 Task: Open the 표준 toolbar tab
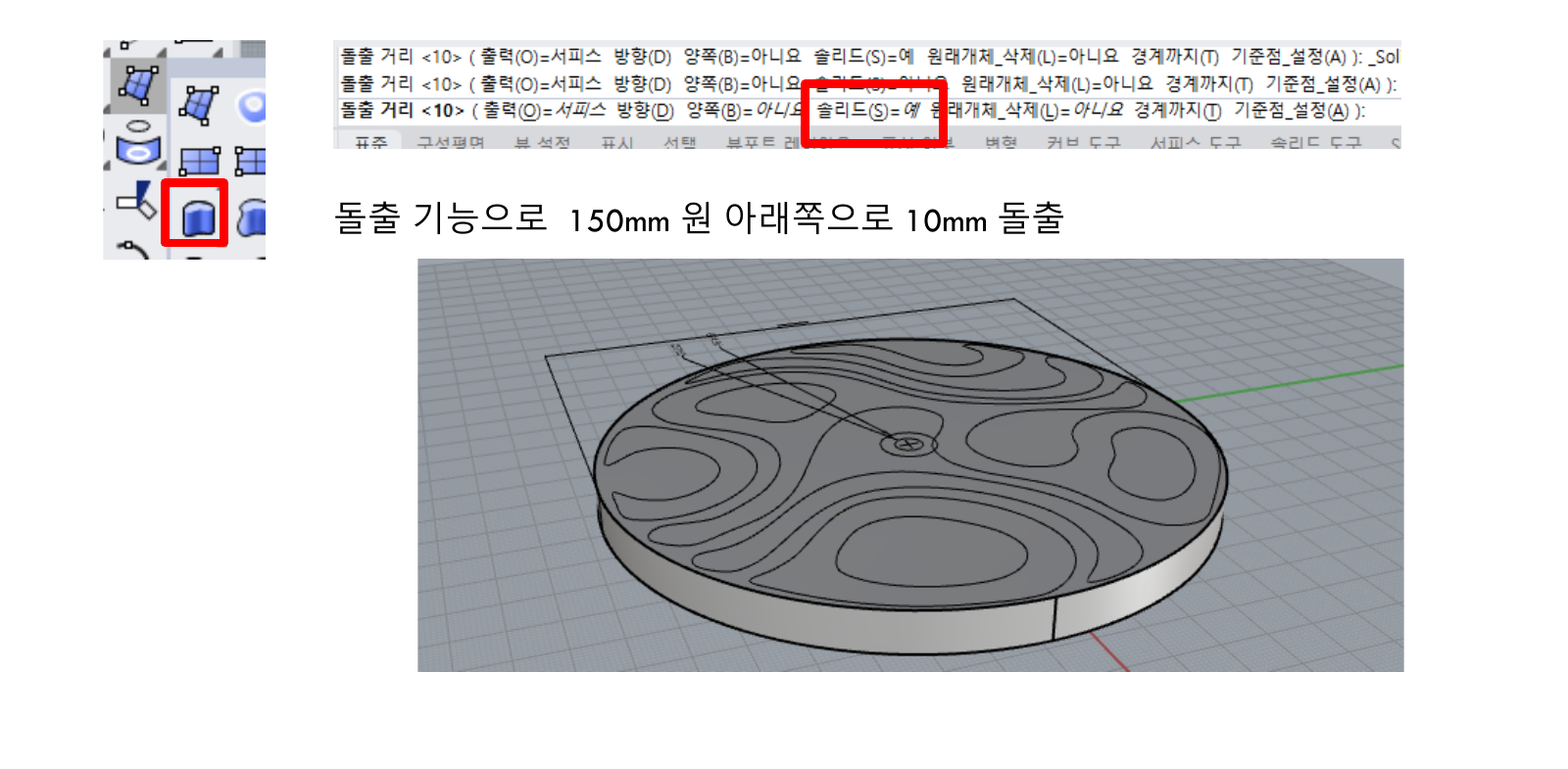pos(371,143)
